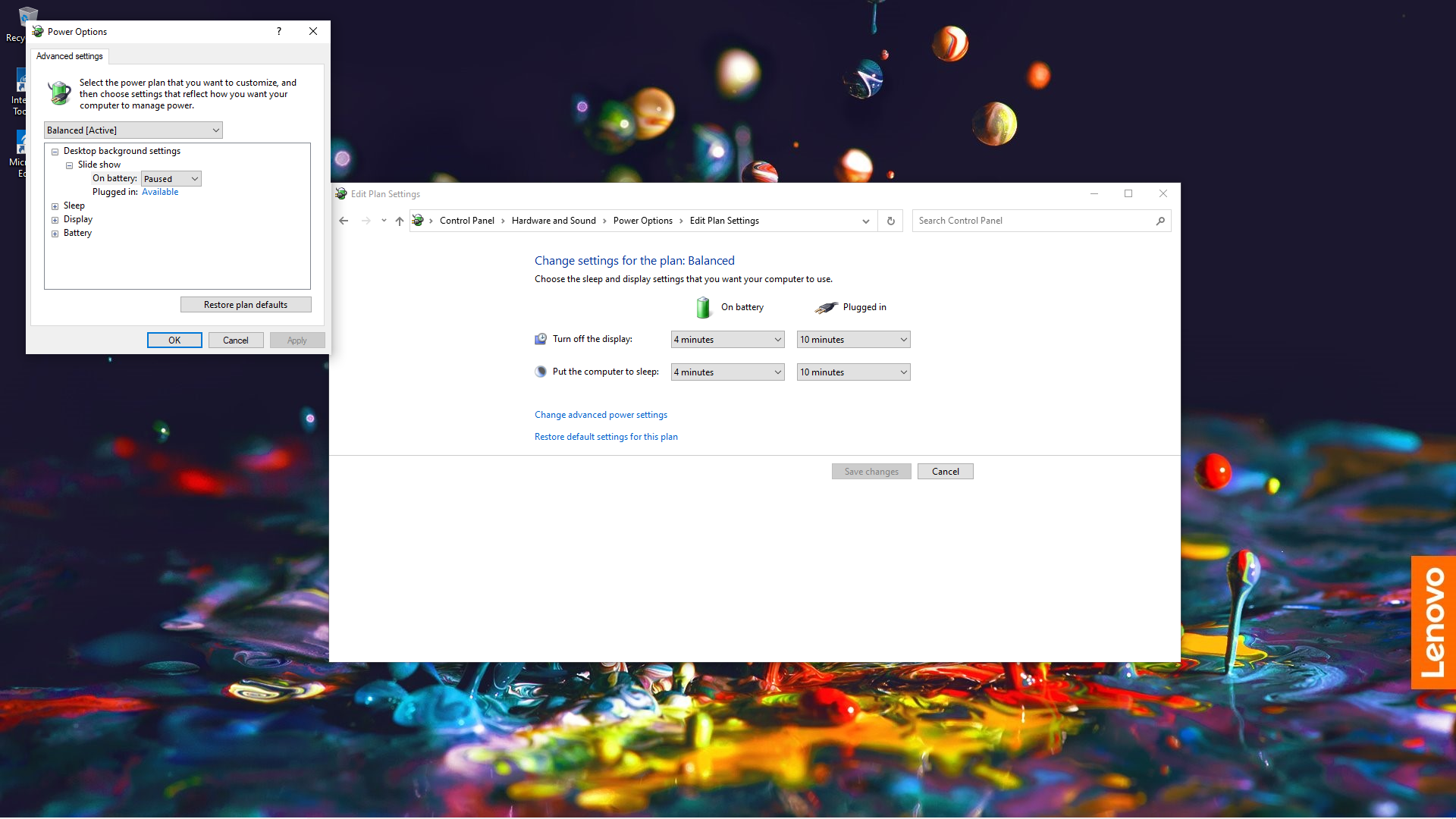Click Plugged in Available slide show value
This screenshot has height=819, width=1456.
point(160,192)
